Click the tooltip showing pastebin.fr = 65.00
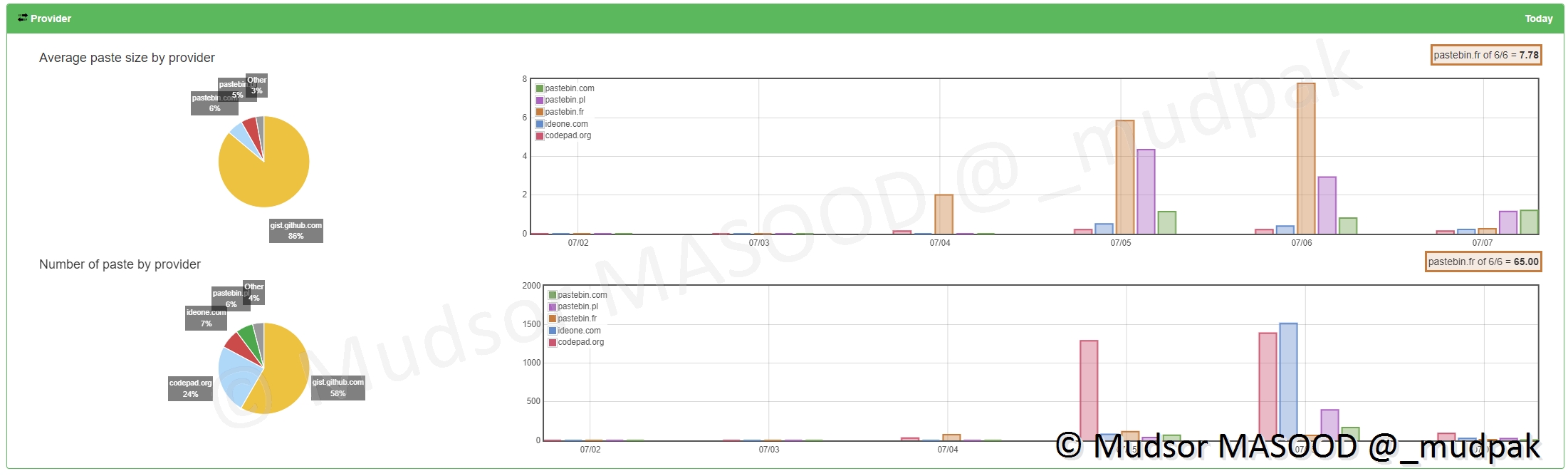This screenshot has width=1568, height=476. tap(1483, 262)
